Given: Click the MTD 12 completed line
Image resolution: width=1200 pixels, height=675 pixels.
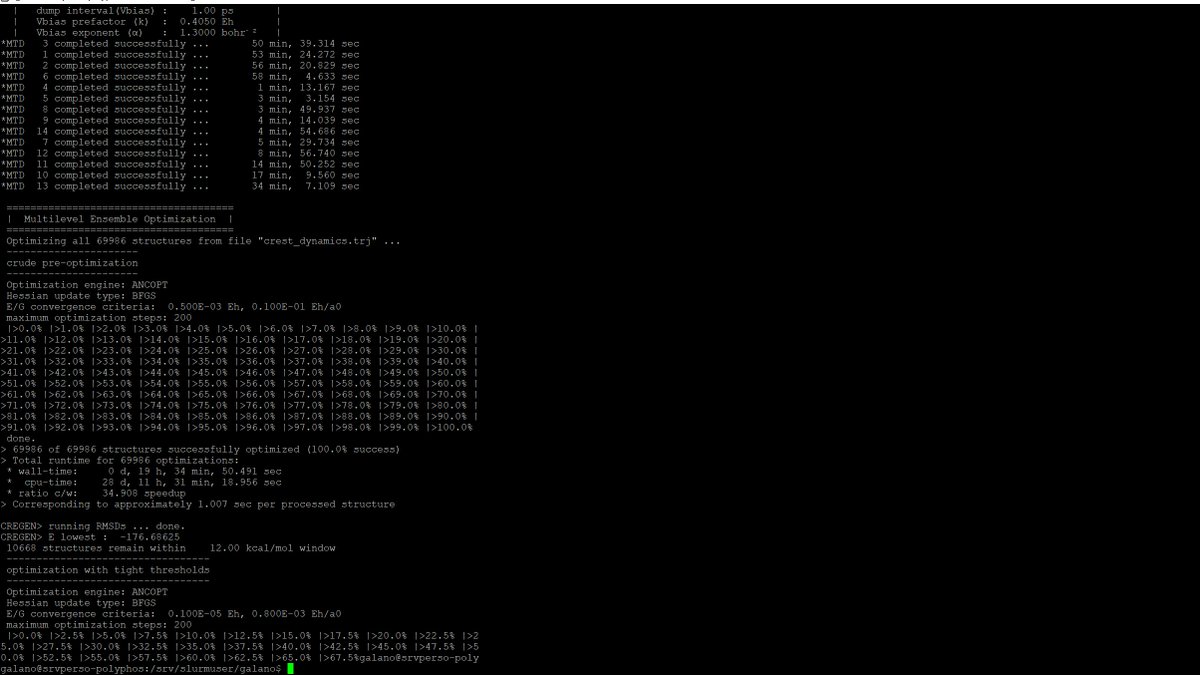Looking at the screenshot, I should tap(180, 153).
